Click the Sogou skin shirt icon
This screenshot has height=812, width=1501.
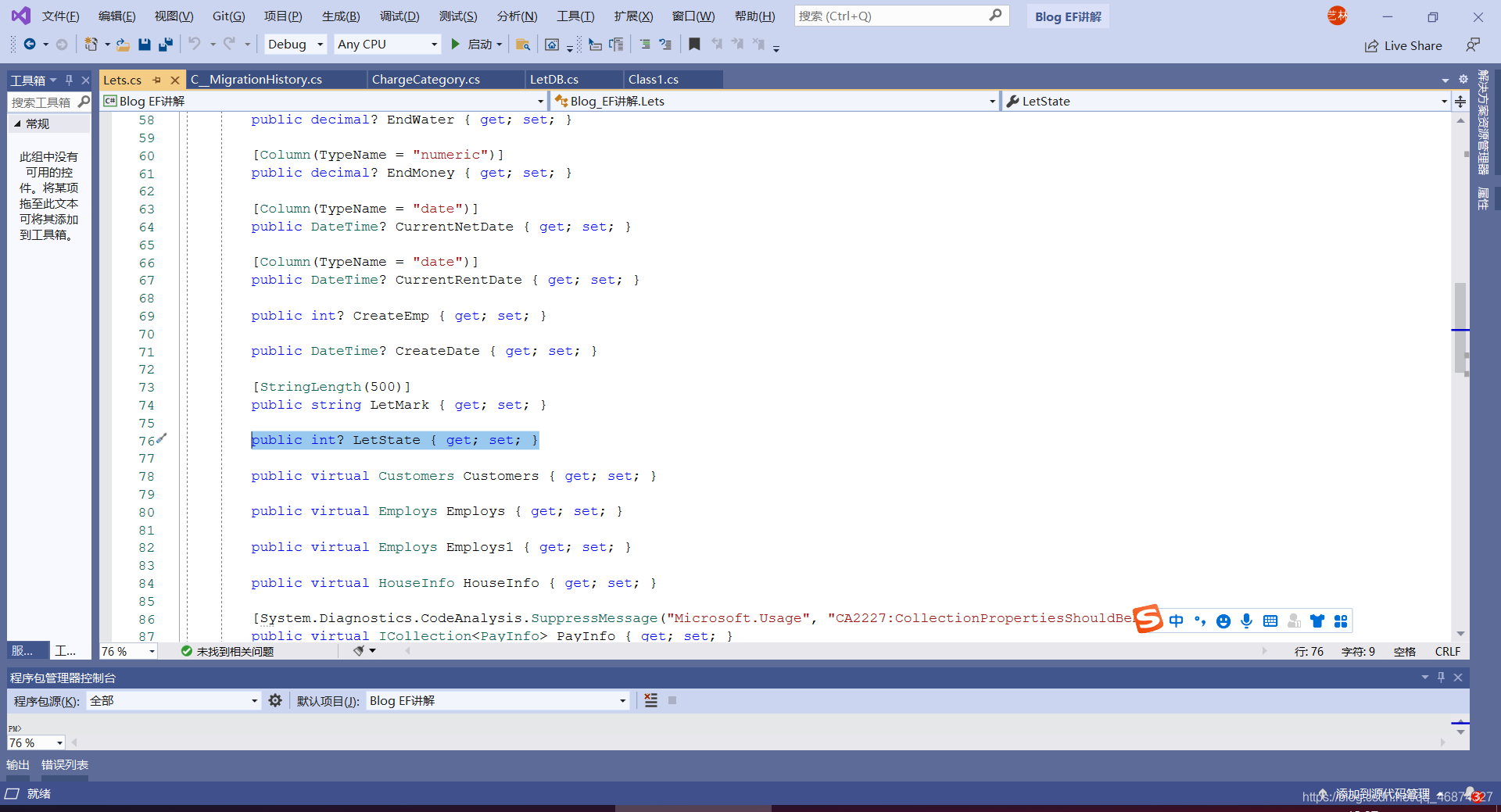1317,621
